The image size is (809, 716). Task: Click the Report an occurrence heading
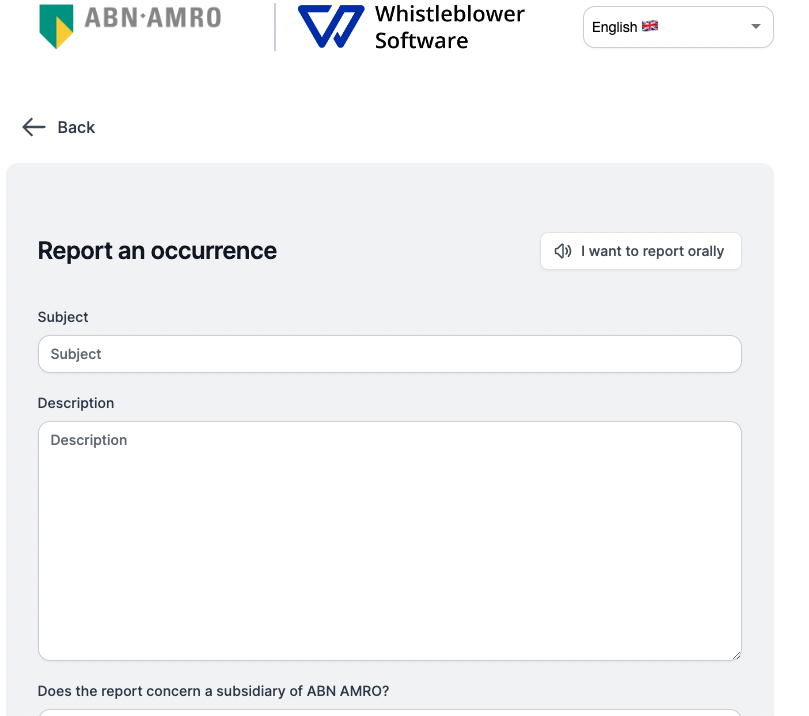click(157, 251)
